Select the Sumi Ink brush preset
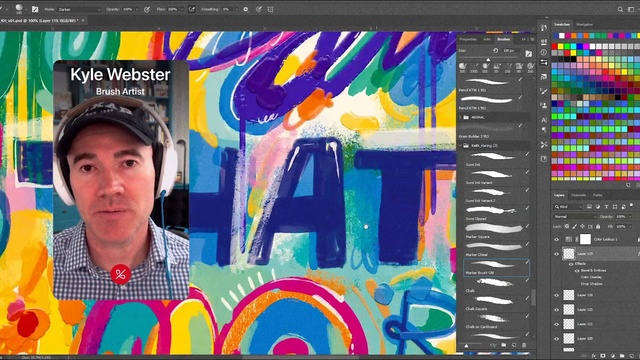Screen dimensions: 640x360 496,159
